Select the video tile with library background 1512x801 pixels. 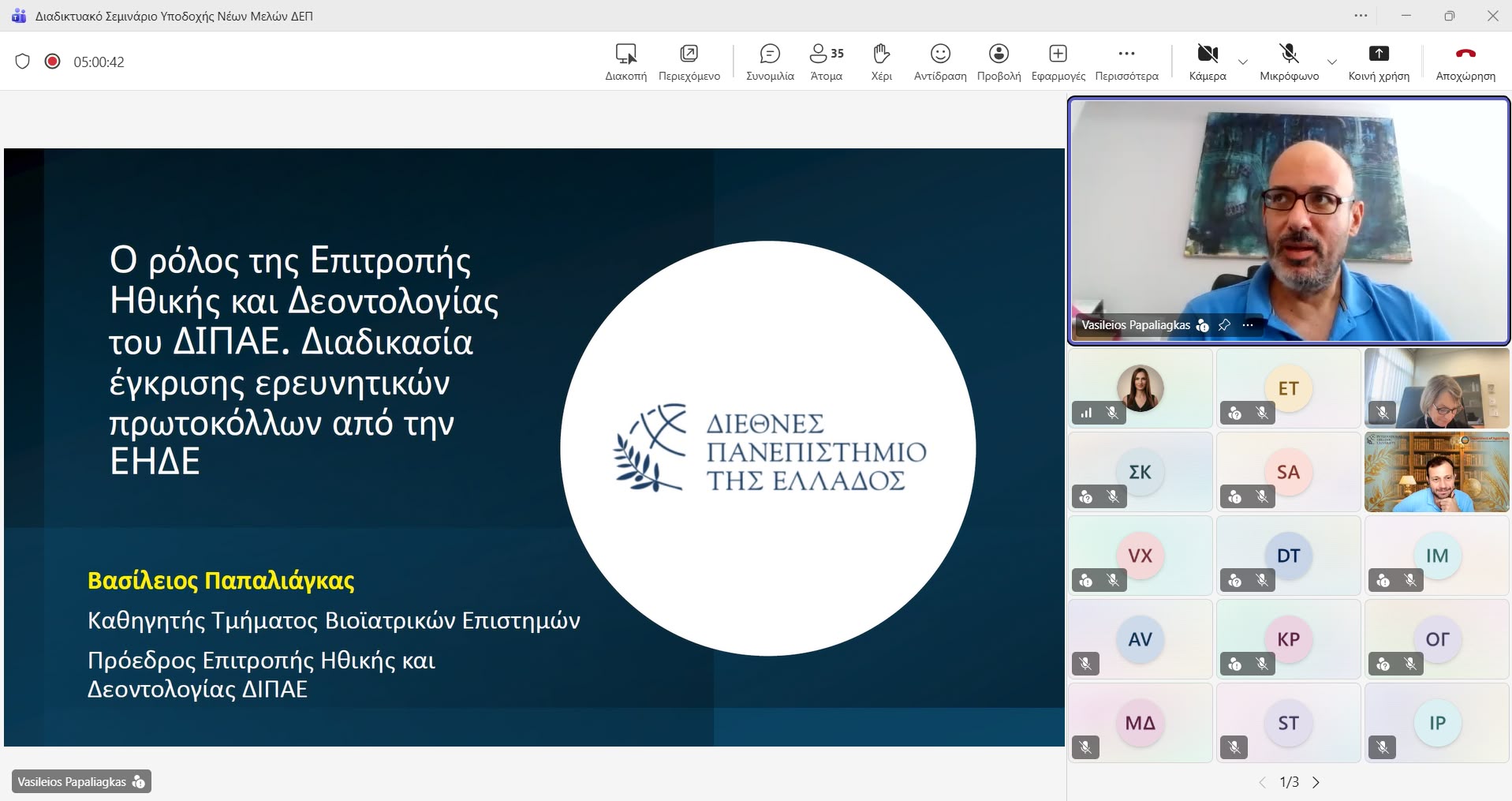(x=1436, y=472)
